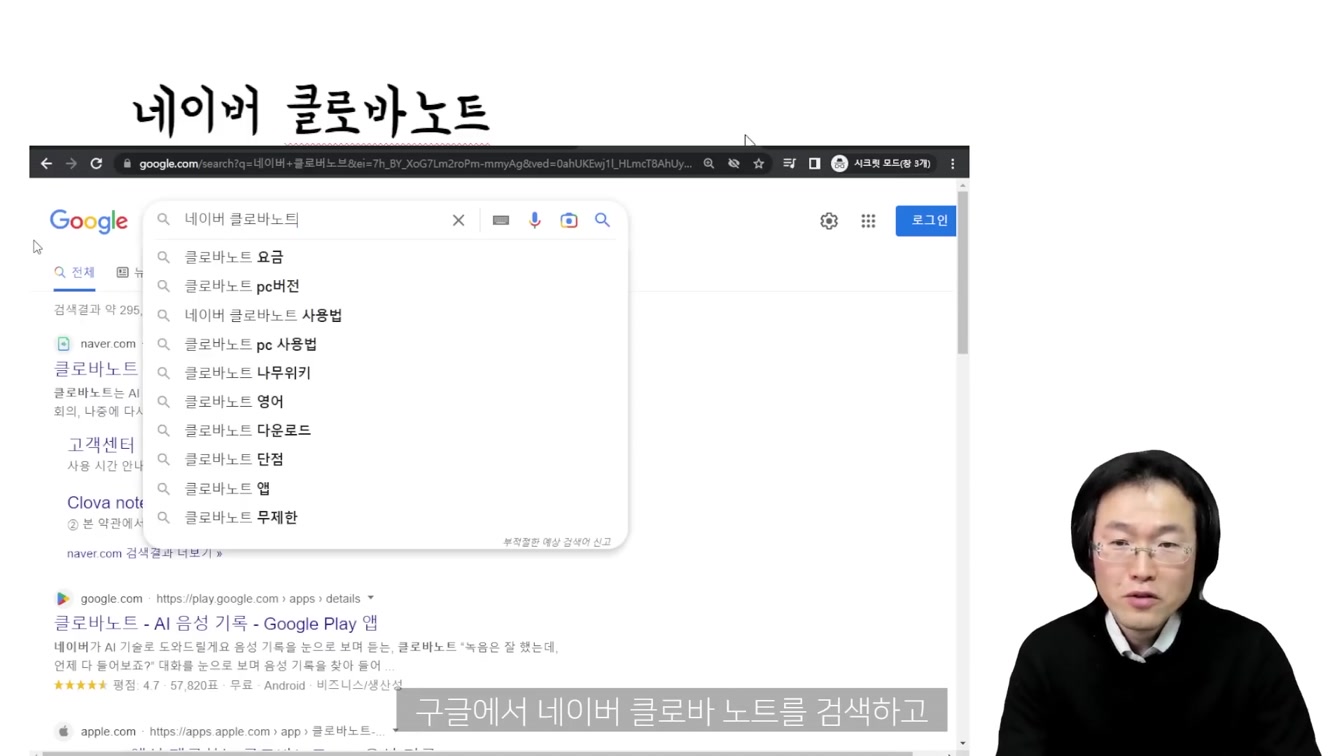
Task: Choose suggestion 클로바노트 영어
Action: (386, 401)
